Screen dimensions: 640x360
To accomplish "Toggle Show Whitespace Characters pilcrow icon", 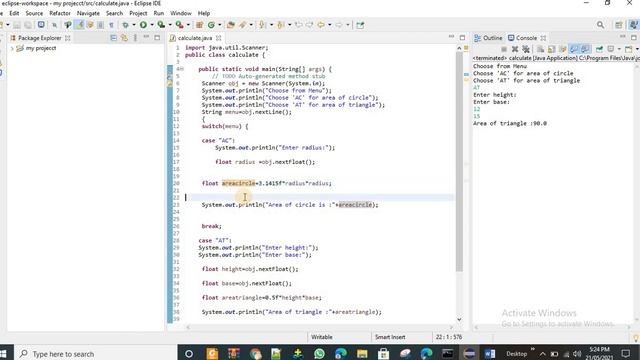I will pos(111,25).
